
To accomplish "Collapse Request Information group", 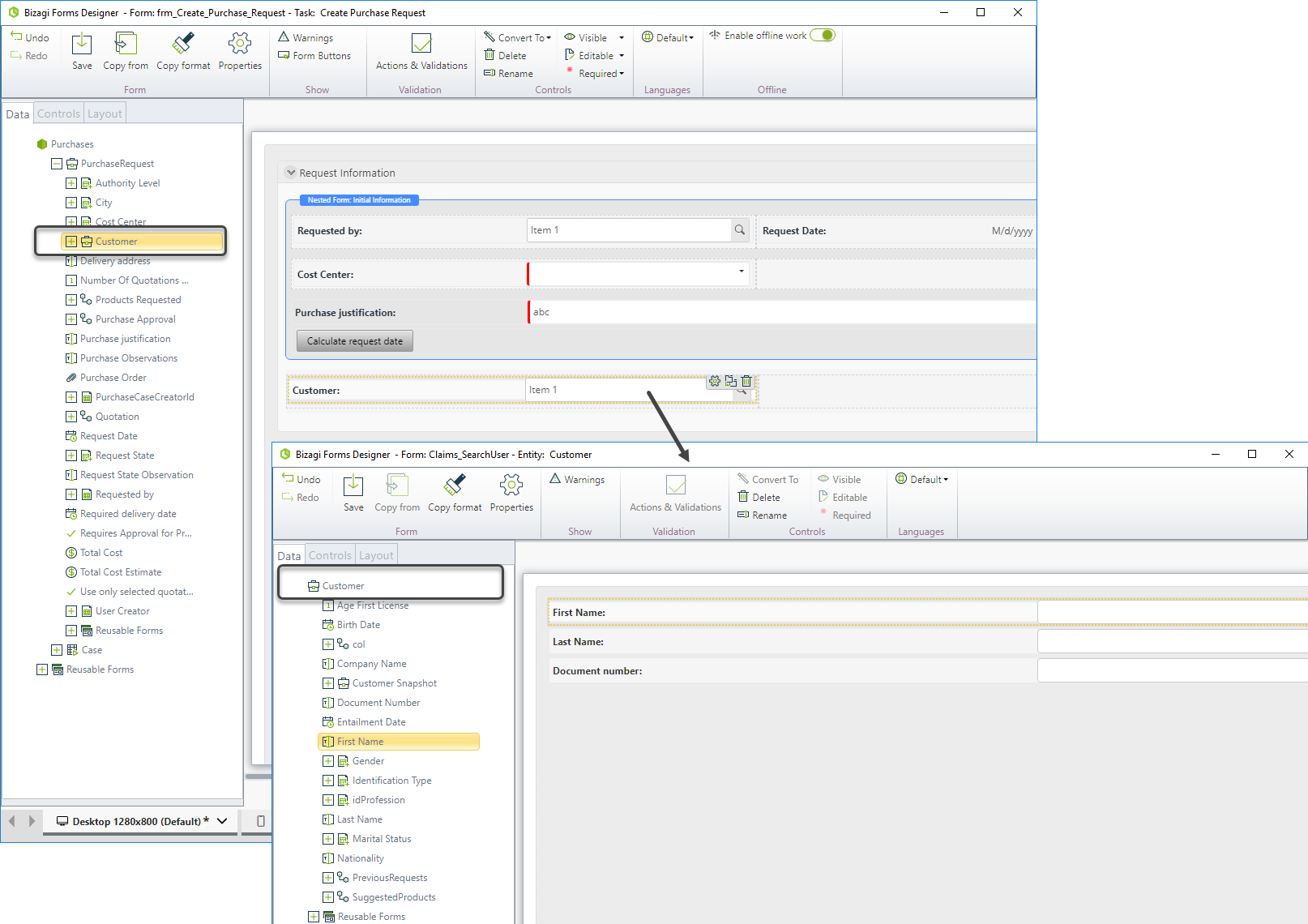I will pos(291,173).
